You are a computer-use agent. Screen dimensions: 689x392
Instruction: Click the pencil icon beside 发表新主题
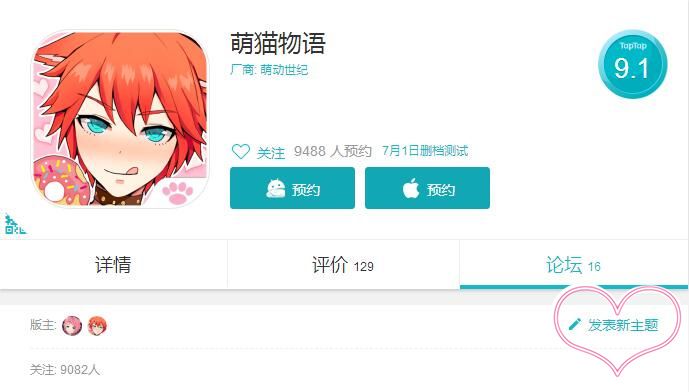[x=574, y=324]
